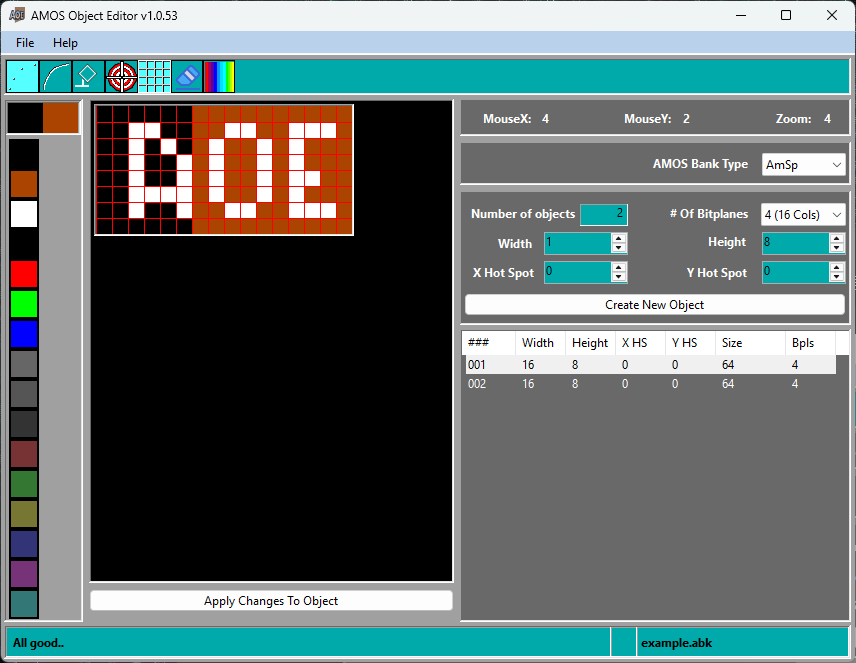Toggle the grid overlay icon

click(154, 76)
